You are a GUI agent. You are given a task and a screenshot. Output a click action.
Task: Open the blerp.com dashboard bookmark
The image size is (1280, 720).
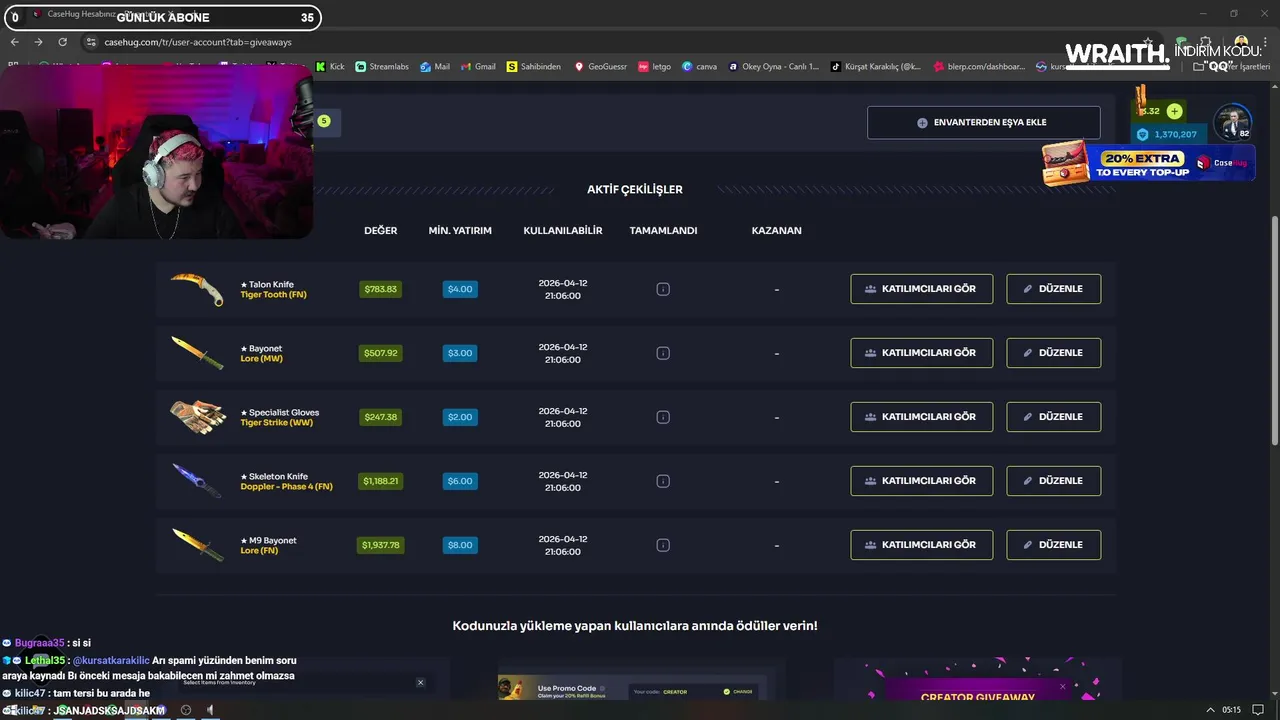click(979, 66)
